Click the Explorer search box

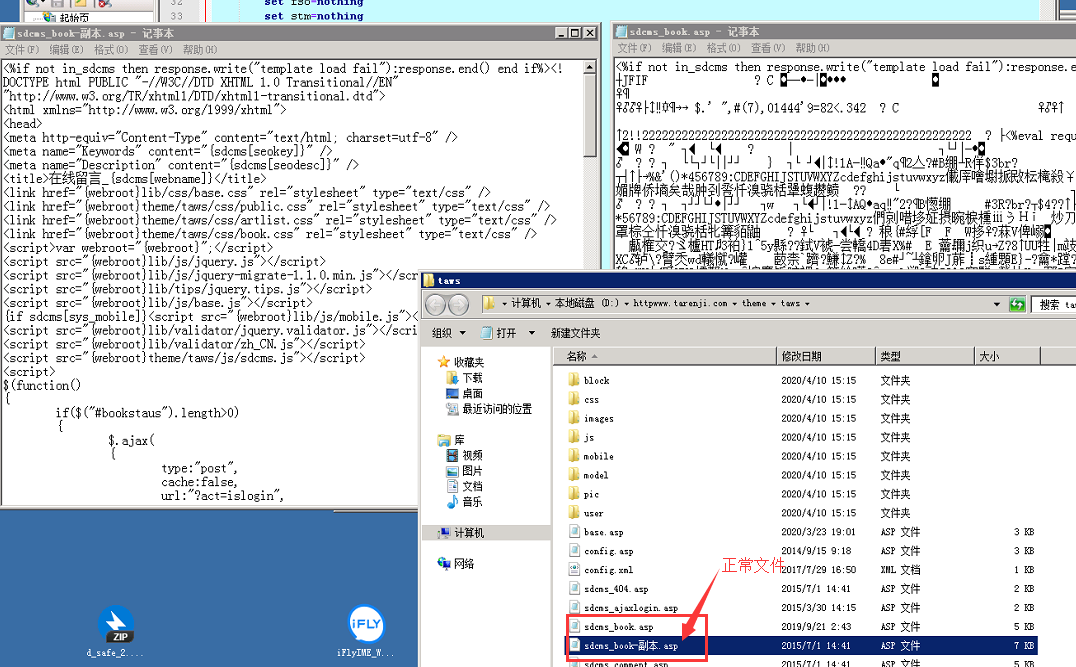click(1054, 304)
